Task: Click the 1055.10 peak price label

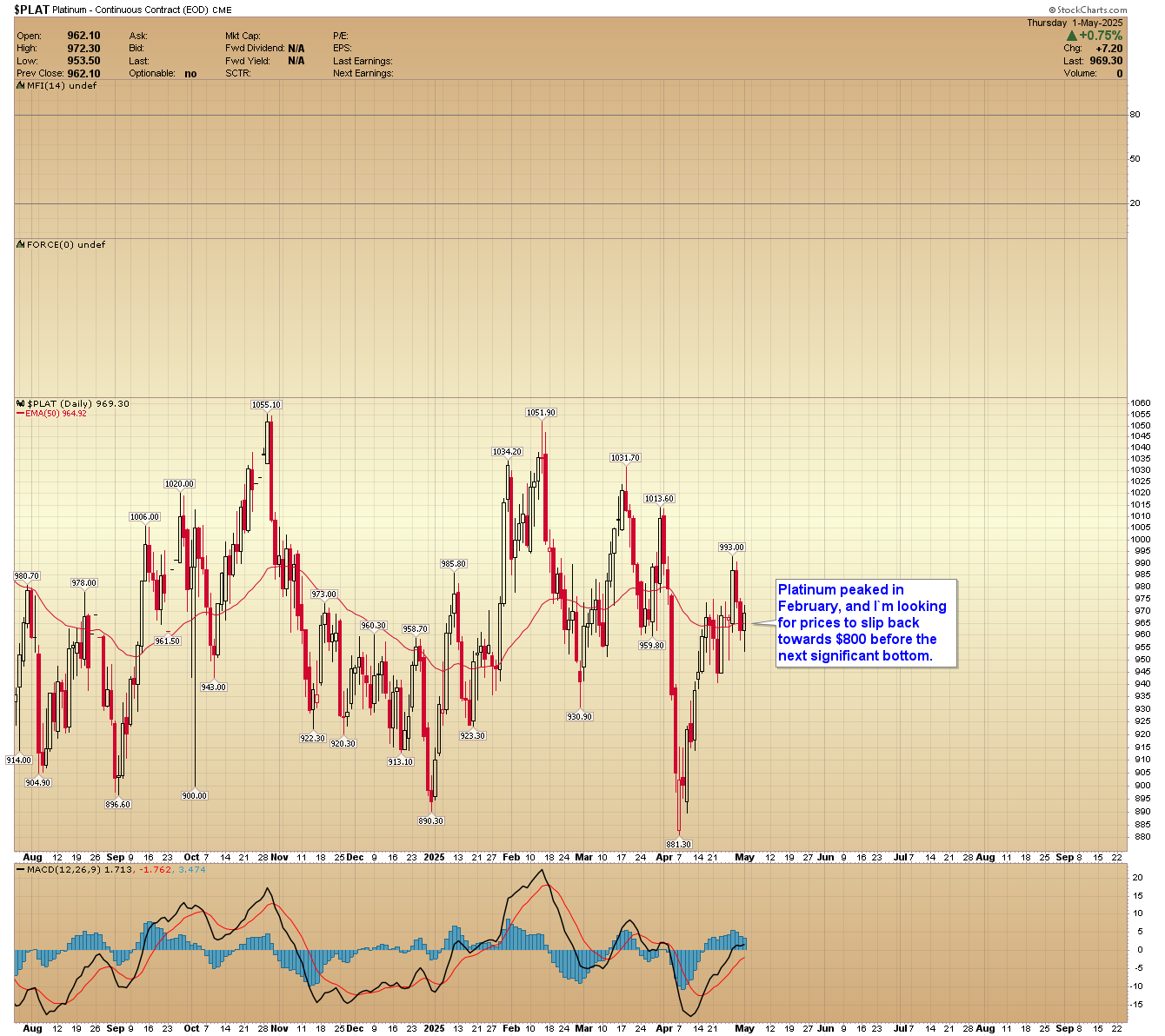Action: pos(266,405)
